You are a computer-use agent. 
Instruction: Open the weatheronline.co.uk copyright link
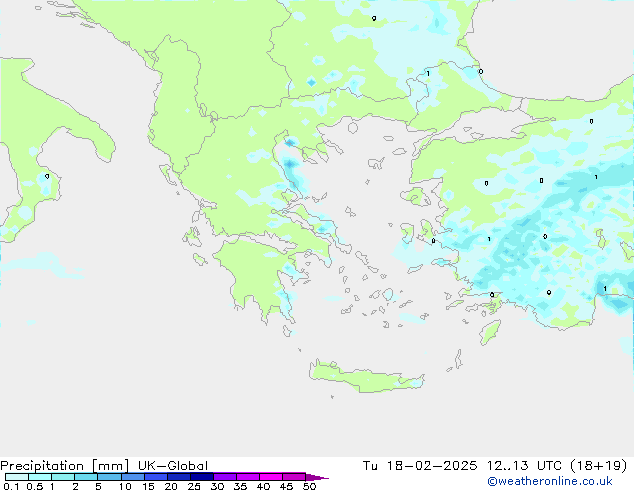tap(550, 481)
